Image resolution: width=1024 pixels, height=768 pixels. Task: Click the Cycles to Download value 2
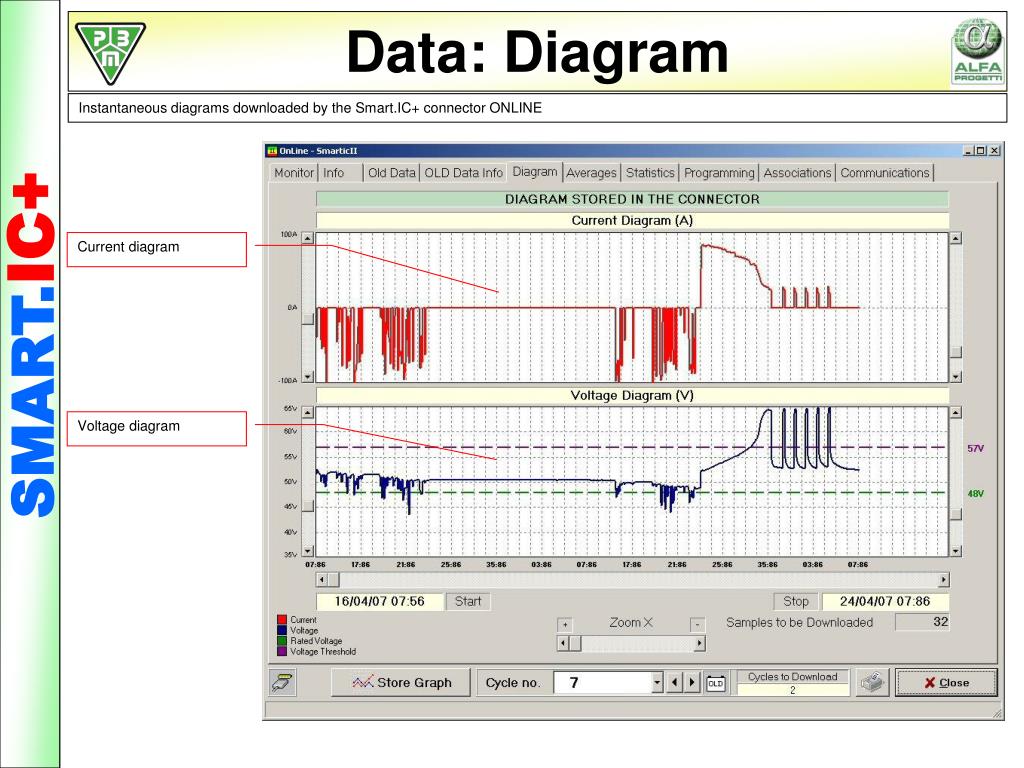point(793,690)
